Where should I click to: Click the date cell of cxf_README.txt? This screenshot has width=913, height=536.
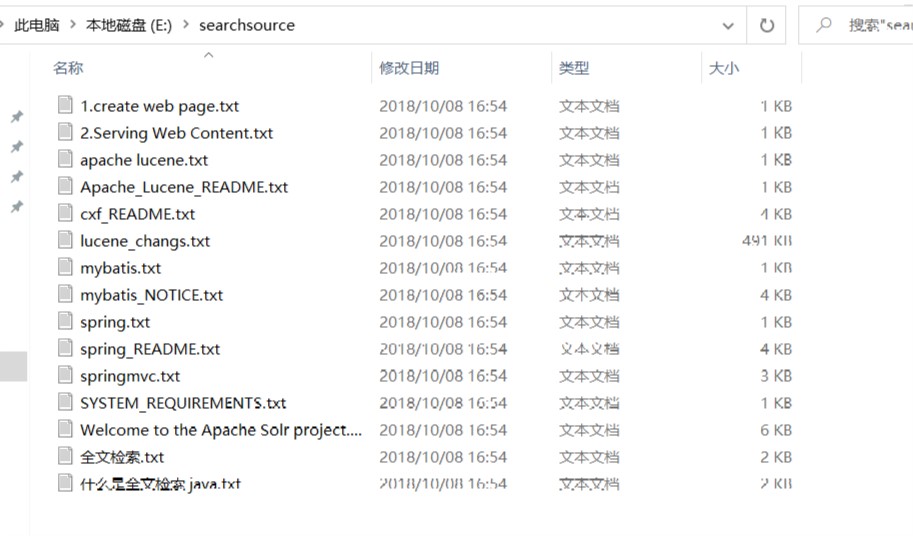click(443, 214)
